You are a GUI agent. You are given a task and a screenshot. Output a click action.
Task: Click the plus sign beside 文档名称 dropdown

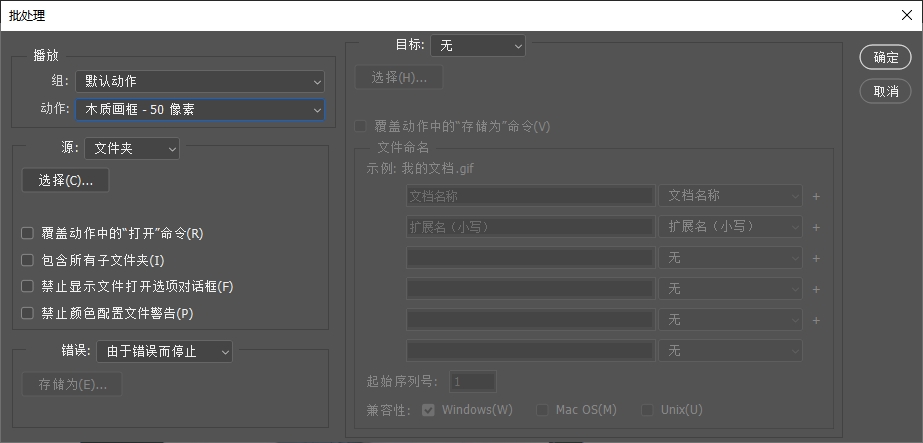(x=816, y=196)
